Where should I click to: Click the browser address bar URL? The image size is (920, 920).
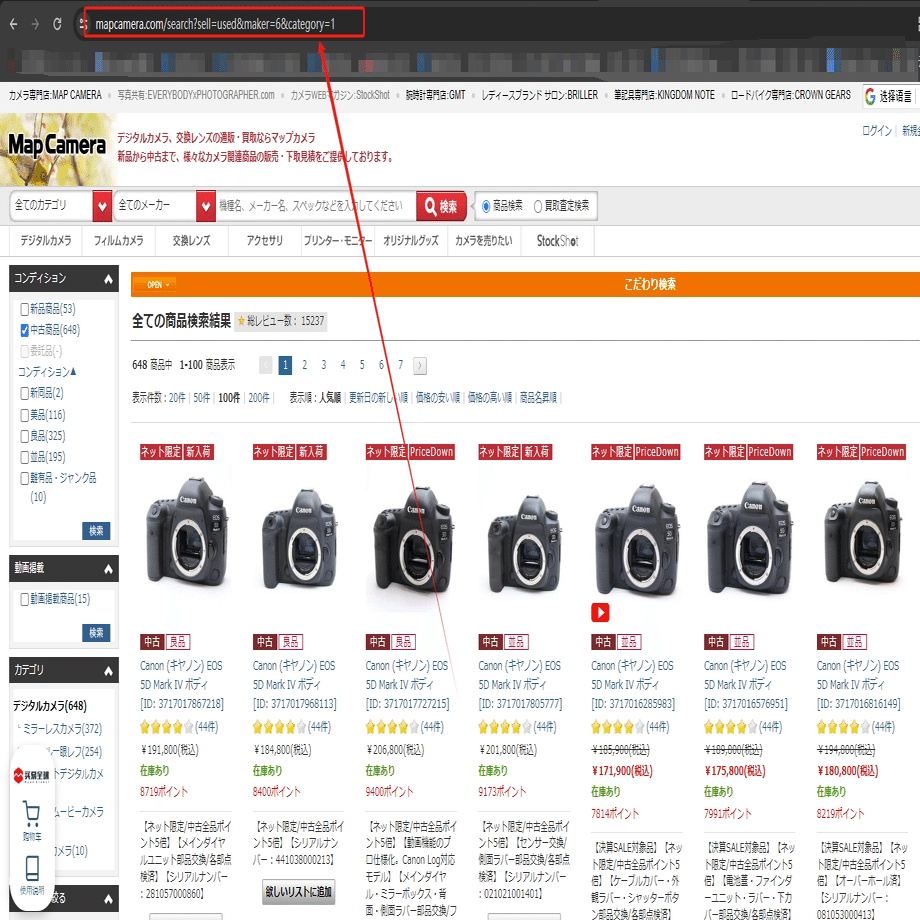click(x=215, y=24)
